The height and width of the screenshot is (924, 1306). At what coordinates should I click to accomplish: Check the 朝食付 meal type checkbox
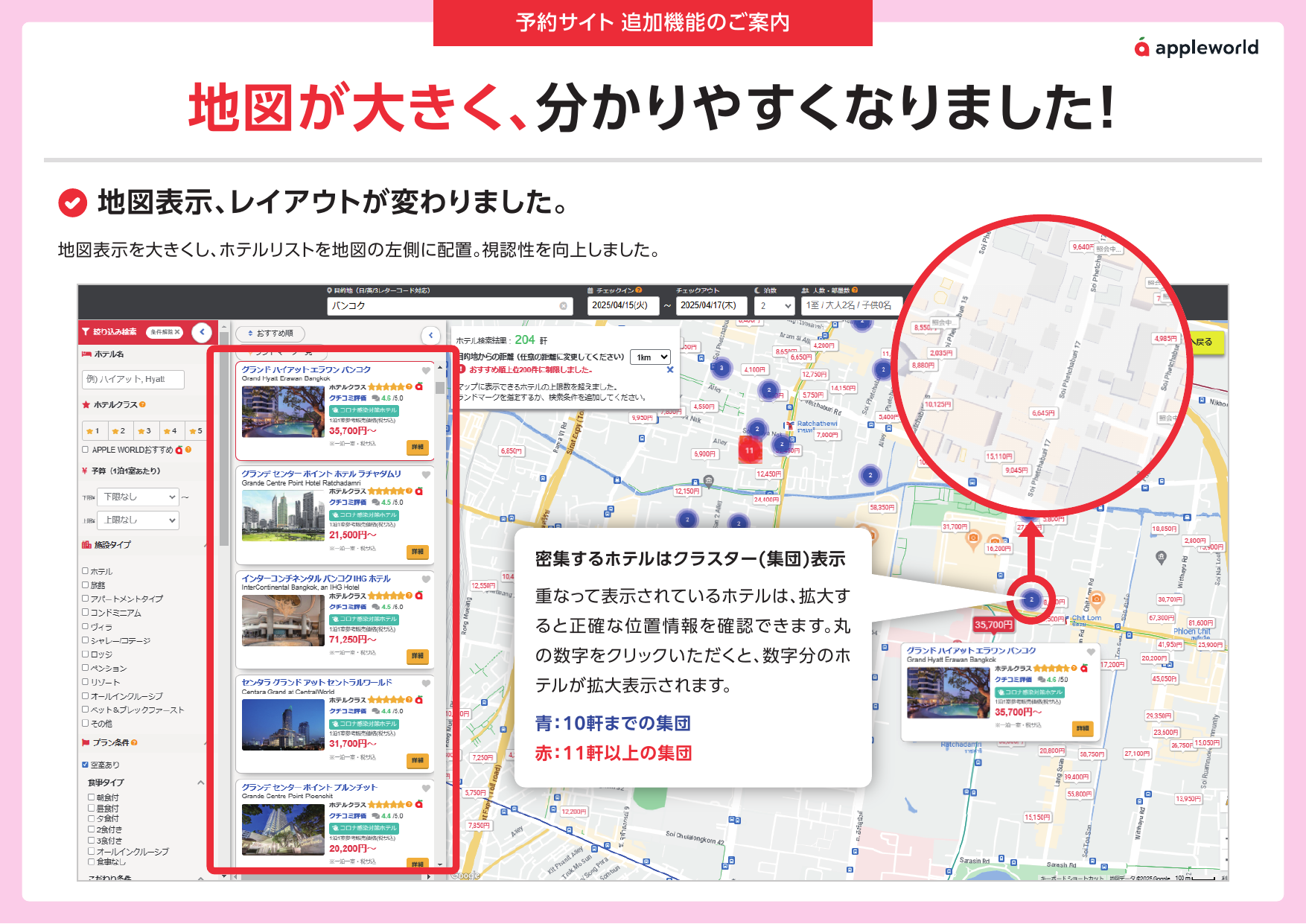92,797
